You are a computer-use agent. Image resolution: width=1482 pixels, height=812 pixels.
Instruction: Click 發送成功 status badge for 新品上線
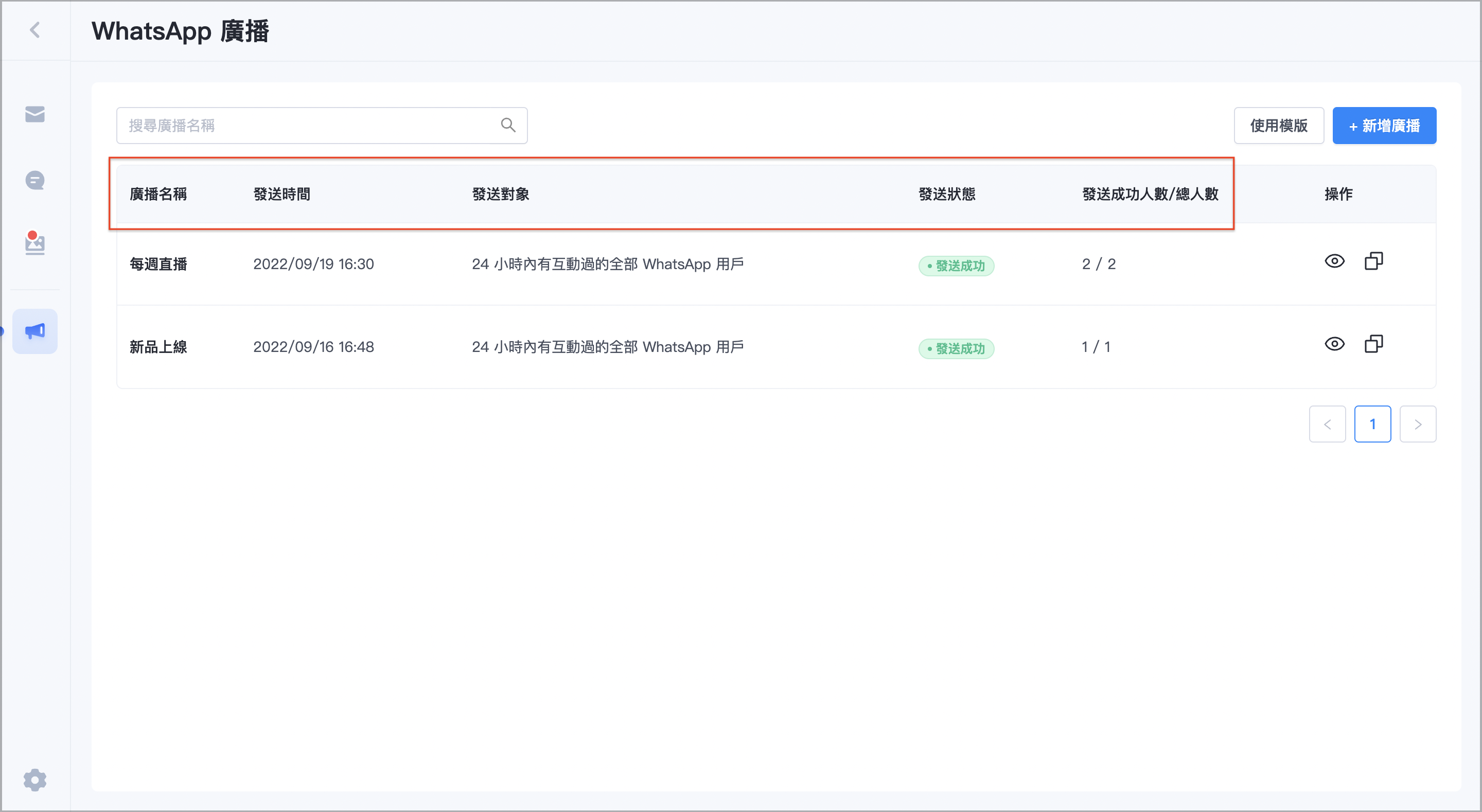(x=956, y=349)
